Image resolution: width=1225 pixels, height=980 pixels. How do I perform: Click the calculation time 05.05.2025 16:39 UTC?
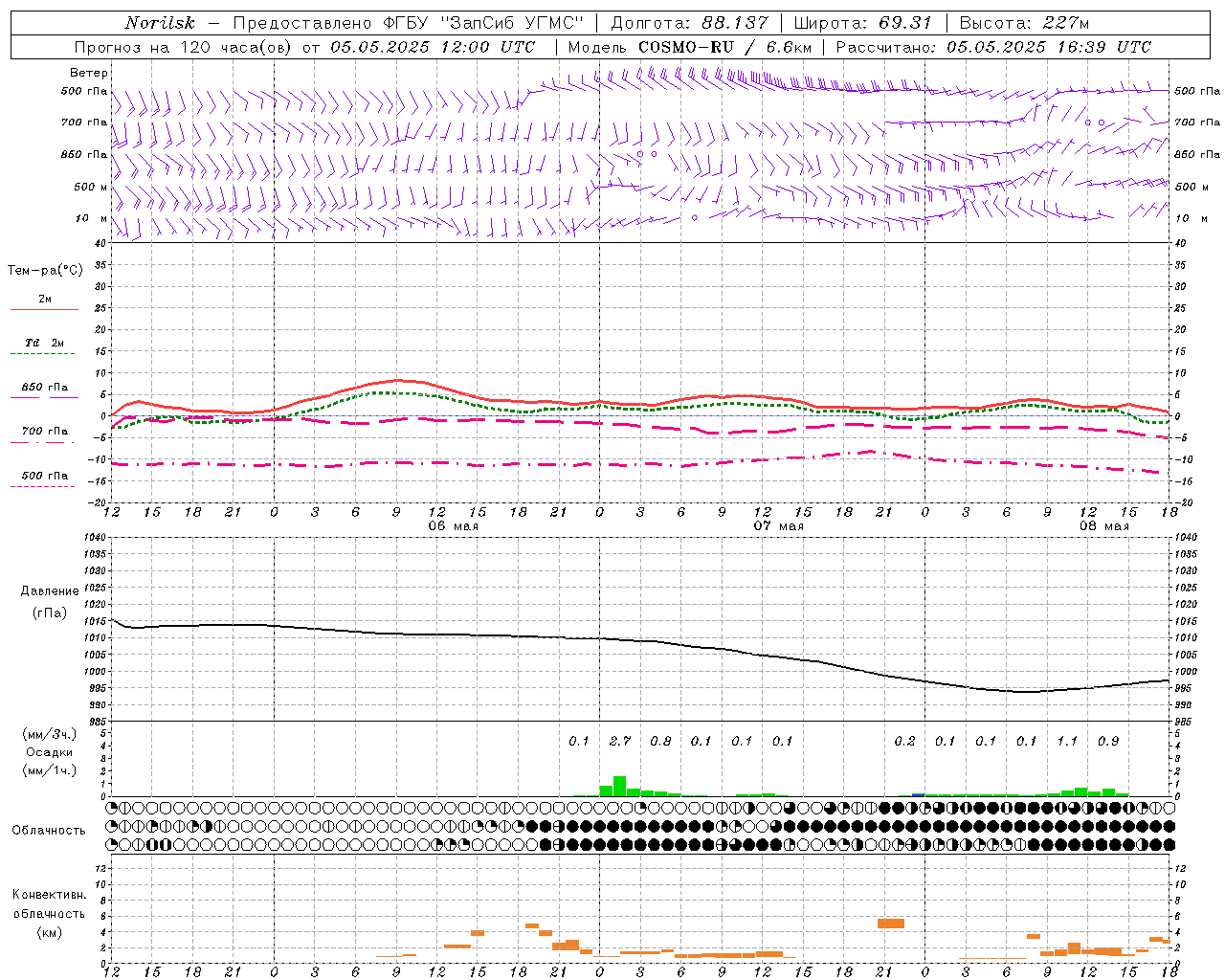click(x=1049, y=47)
